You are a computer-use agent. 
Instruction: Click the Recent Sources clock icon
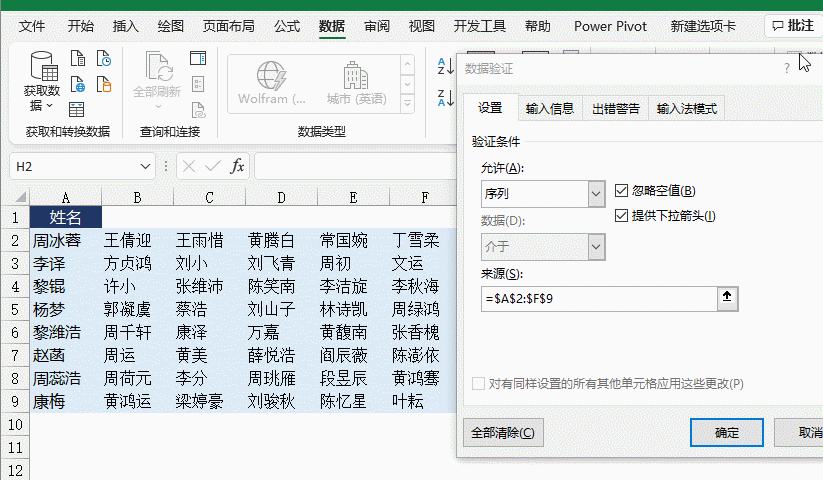point(104,58)
